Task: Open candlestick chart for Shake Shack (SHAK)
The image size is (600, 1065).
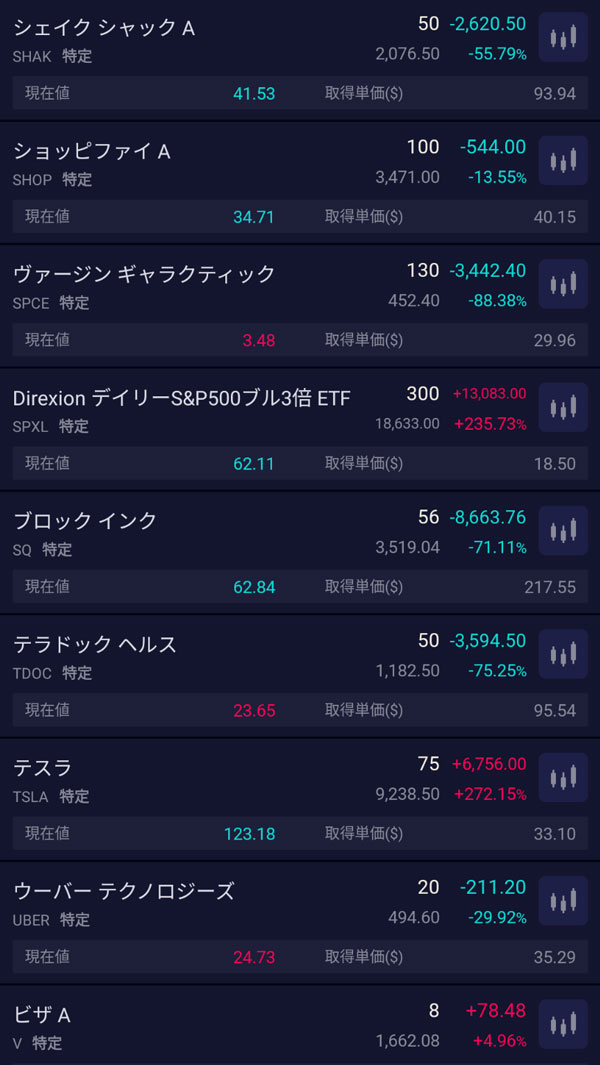Action: coord(563,38)
